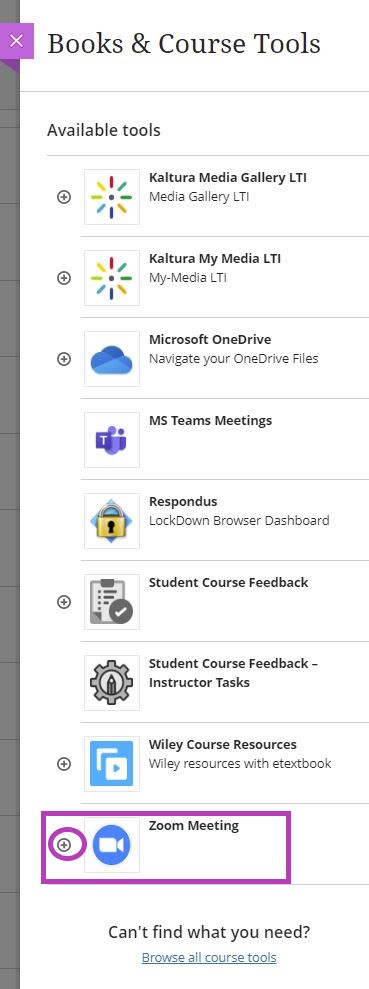The height and width of the screenshot is (989, 369).
Task: Add Student Course Feedback via plus icon
Action: point(64,602)
